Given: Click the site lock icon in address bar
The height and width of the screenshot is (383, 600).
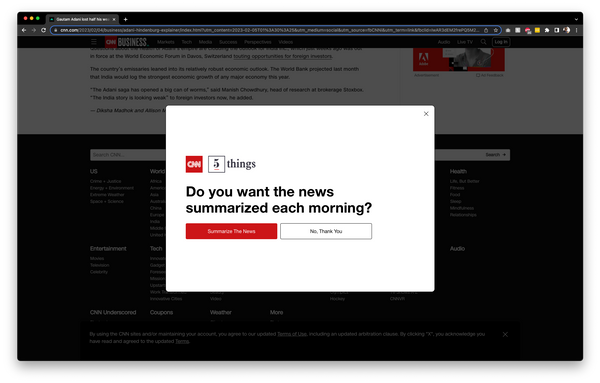Looking at the screenshot, I should coord(55,30).
